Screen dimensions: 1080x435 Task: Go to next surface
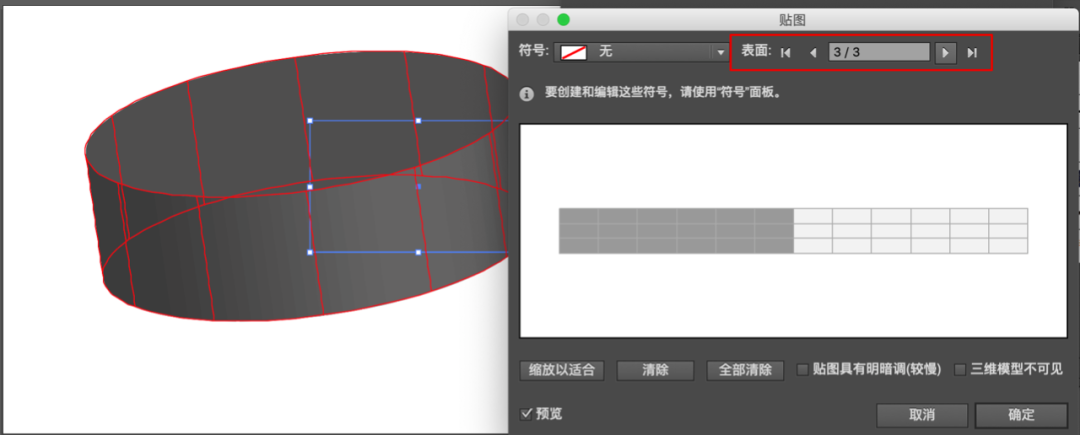[946, 52]
